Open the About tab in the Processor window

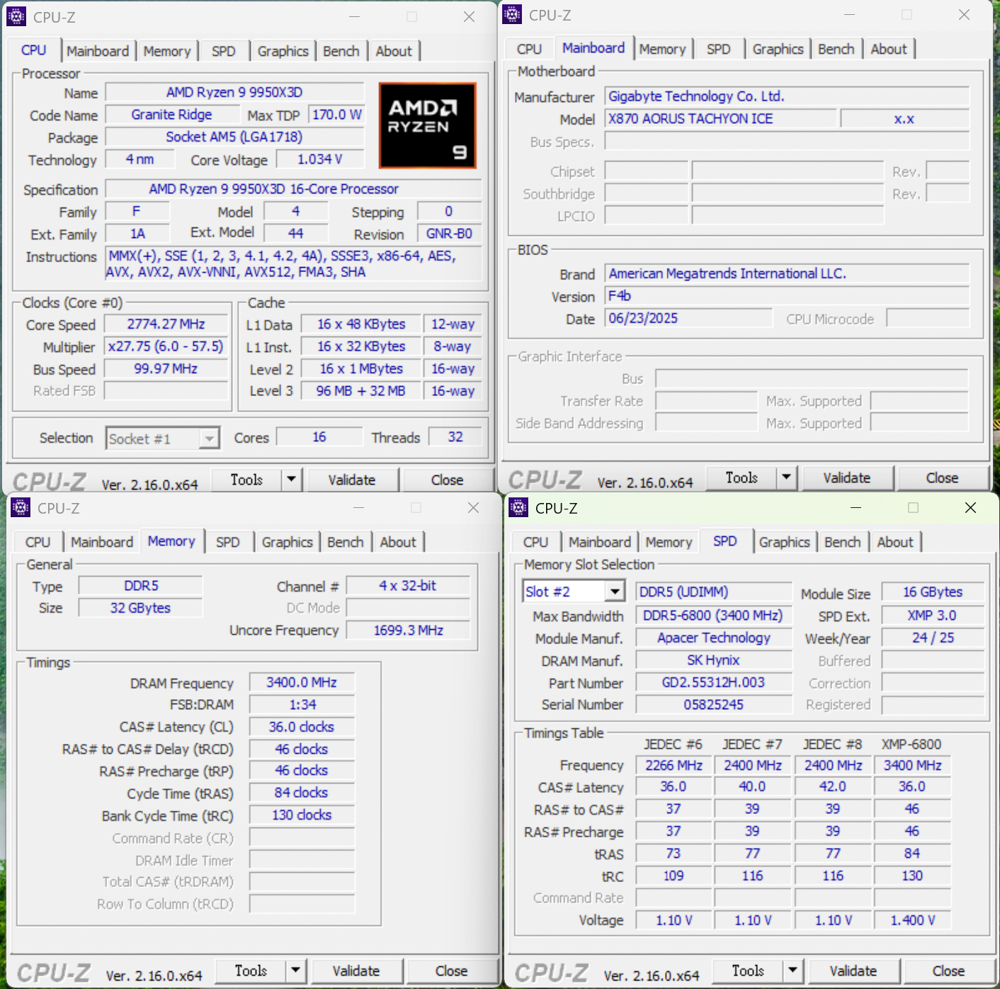[393, 51]
